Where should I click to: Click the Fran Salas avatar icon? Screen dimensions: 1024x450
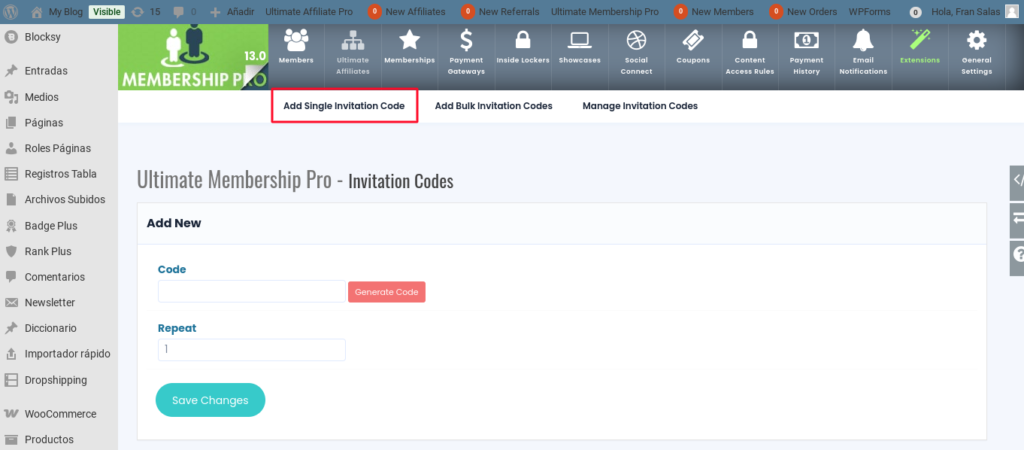point(1011,12)
